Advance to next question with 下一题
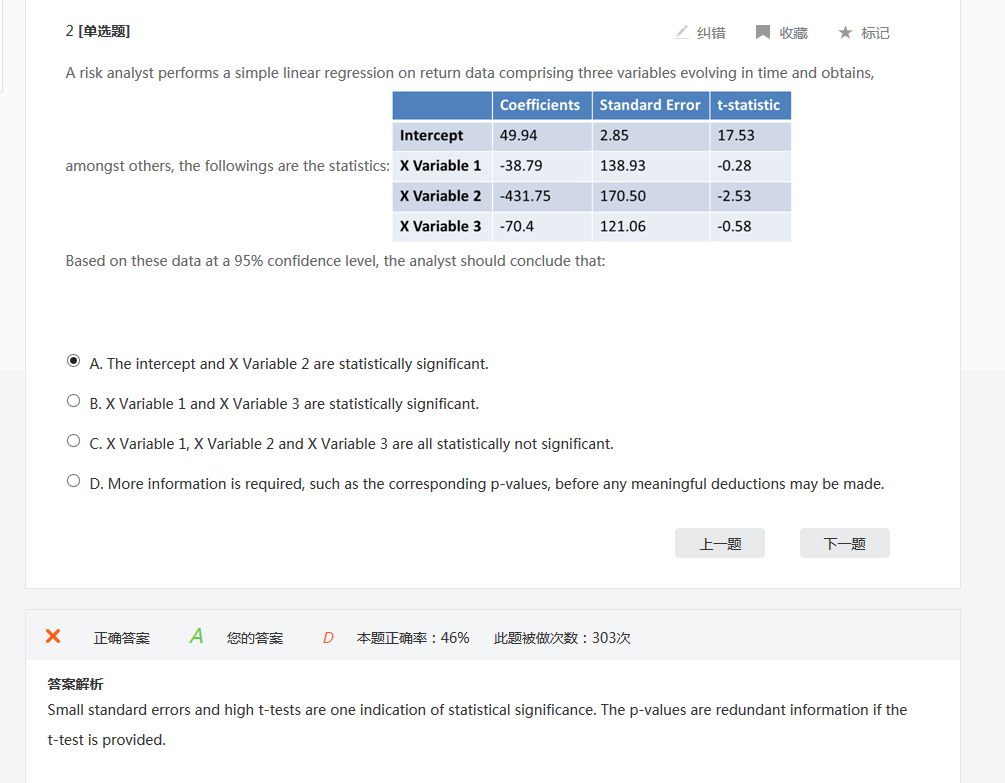This screenshot has width=1005, height=783. tap(845, 543)
